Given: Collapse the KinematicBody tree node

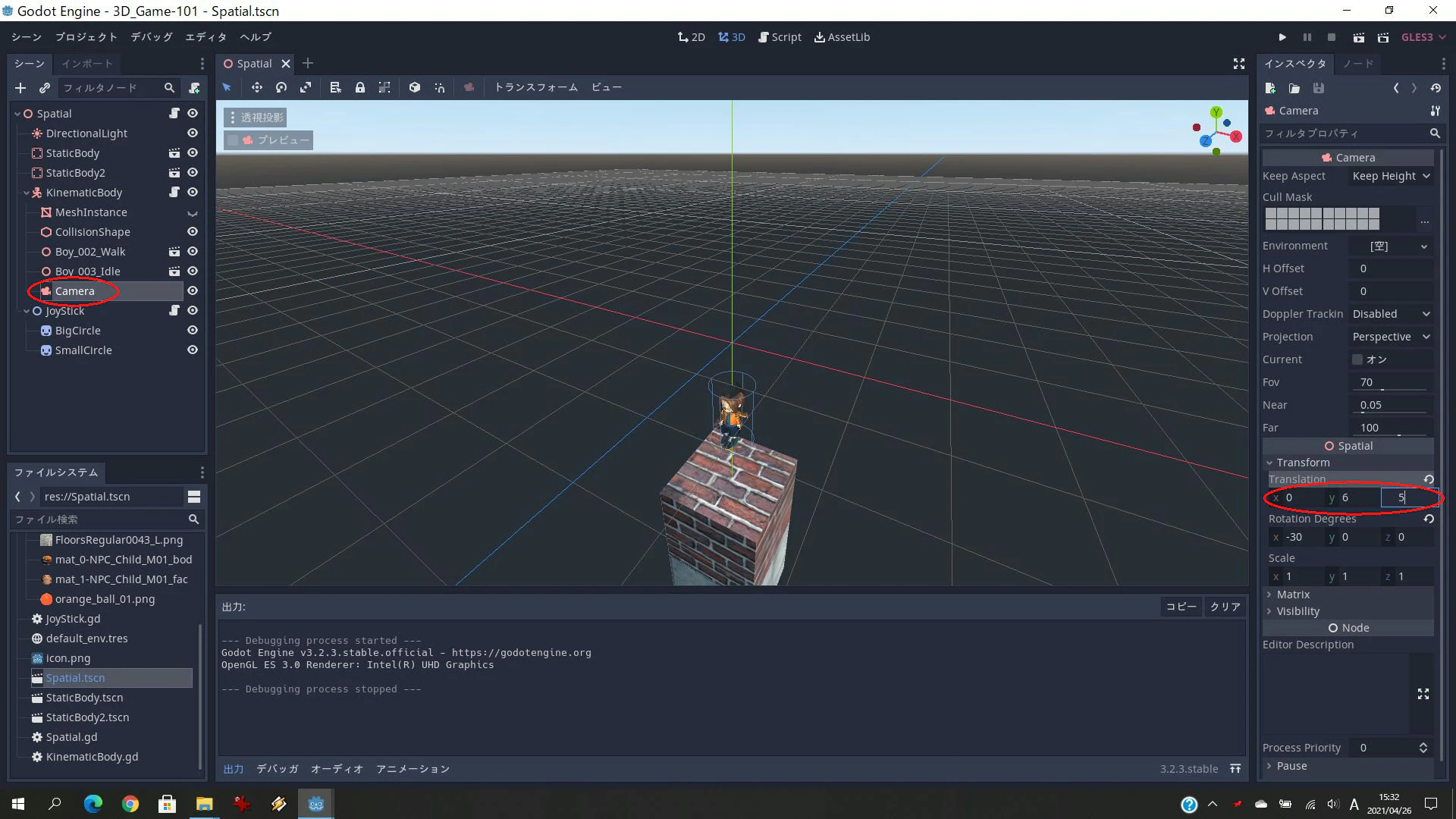Looking at the screenshot, I should coord(27,193).
